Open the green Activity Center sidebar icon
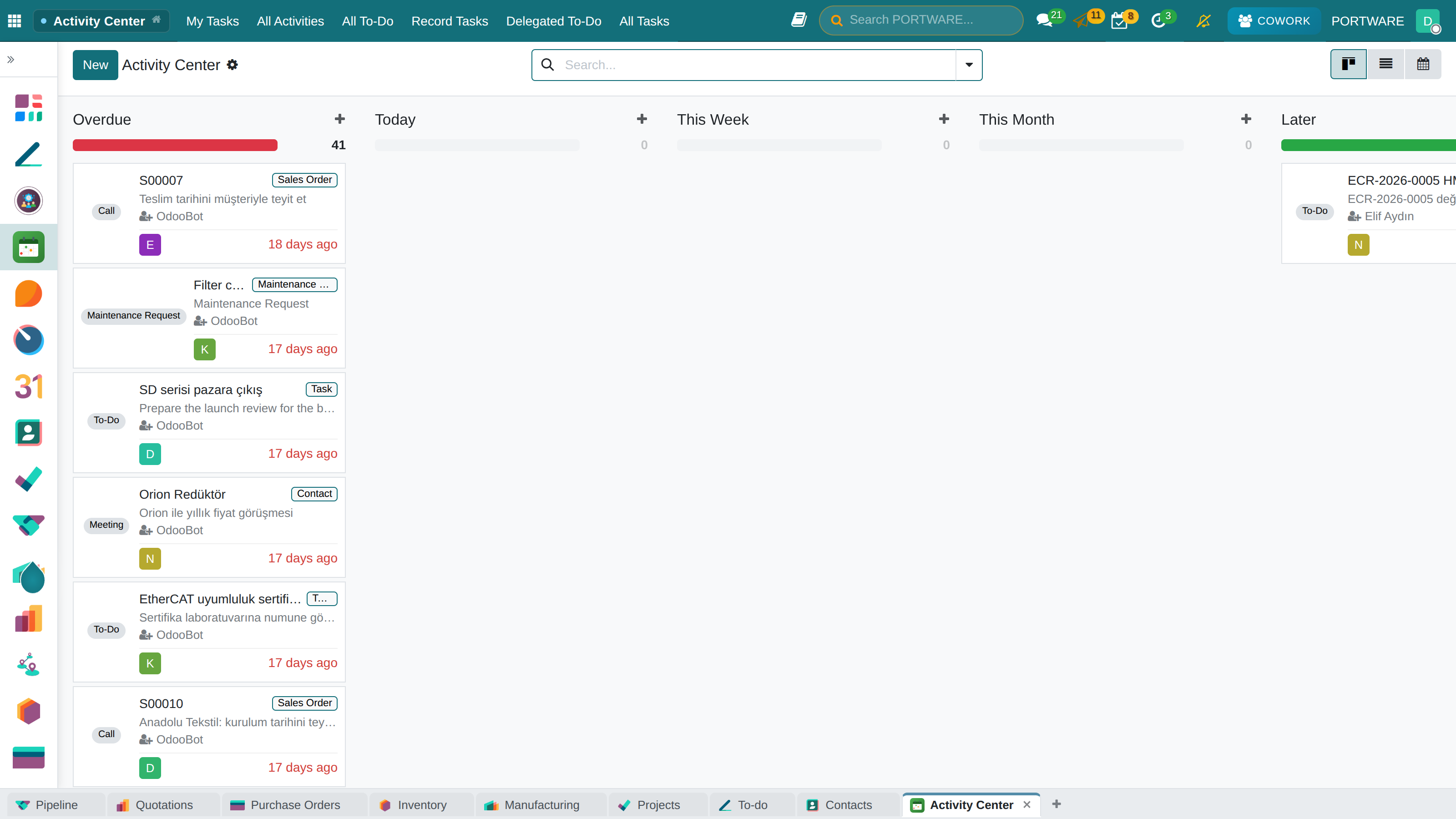Screen dimensions: 1456x819 tap(29, 247)
